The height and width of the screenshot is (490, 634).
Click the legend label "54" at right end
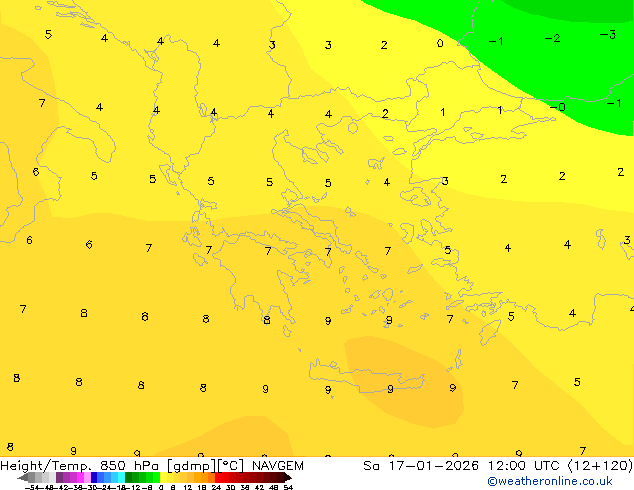click(x=288, y=487)
